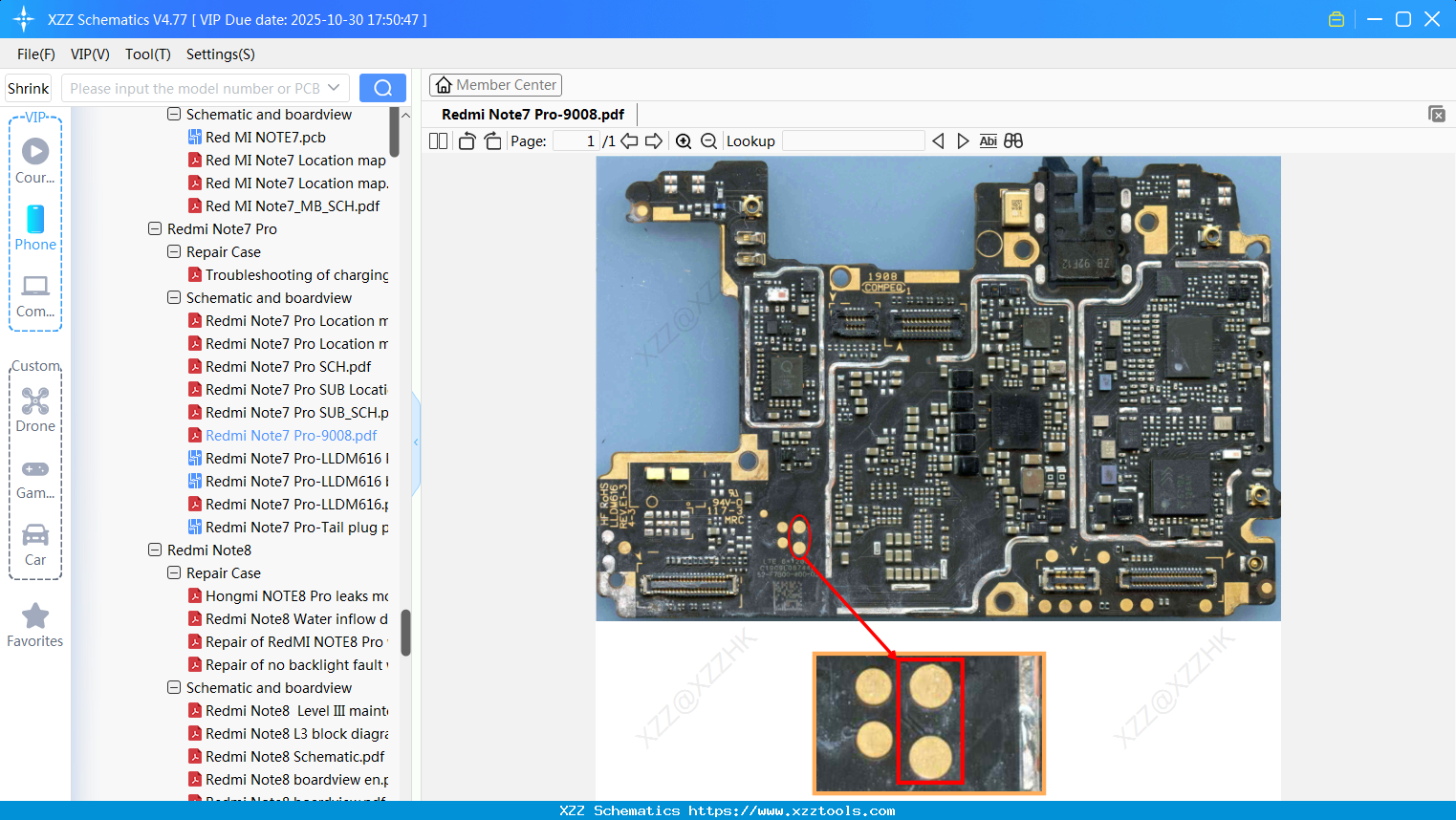Click the Member Center button
Image resolution: width=1456 pixels, height=820 pixels.
click(495, 85)
